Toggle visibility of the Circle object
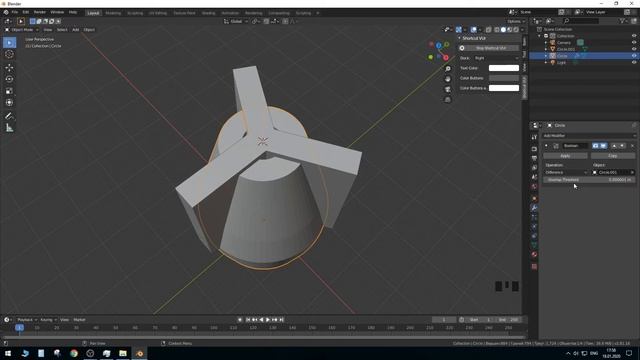 [634, 56]
